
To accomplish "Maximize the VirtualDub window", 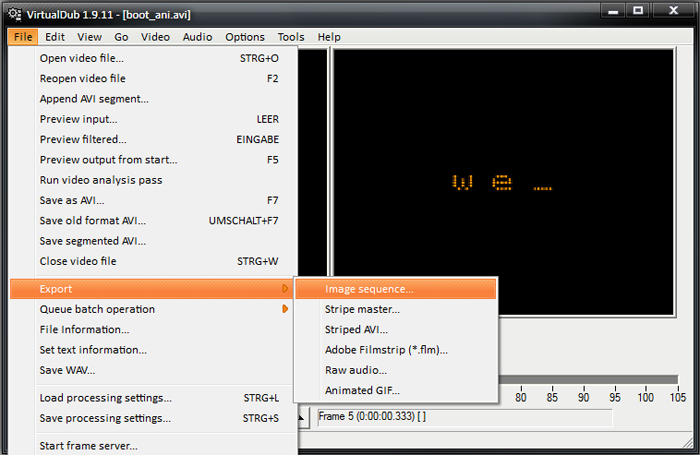I will (x=638, y=11).
